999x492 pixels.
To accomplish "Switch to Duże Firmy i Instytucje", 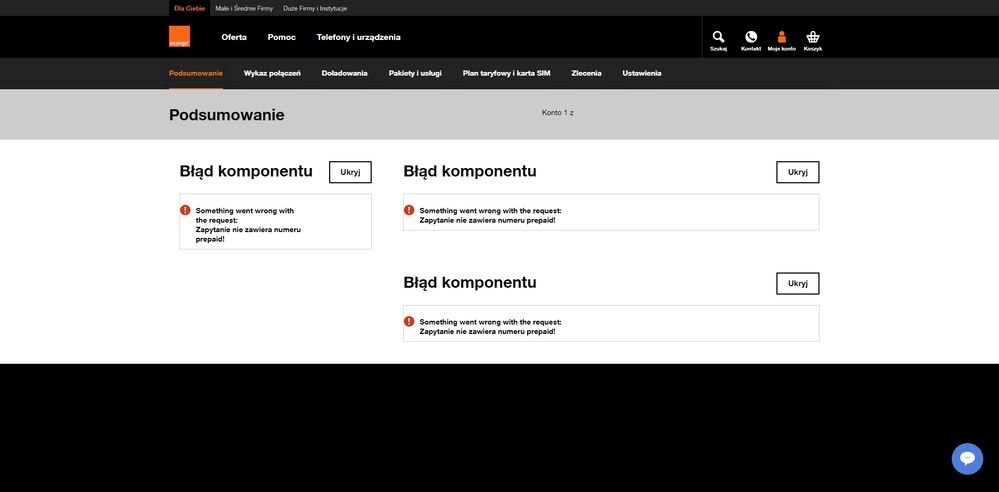I will 315,8.
